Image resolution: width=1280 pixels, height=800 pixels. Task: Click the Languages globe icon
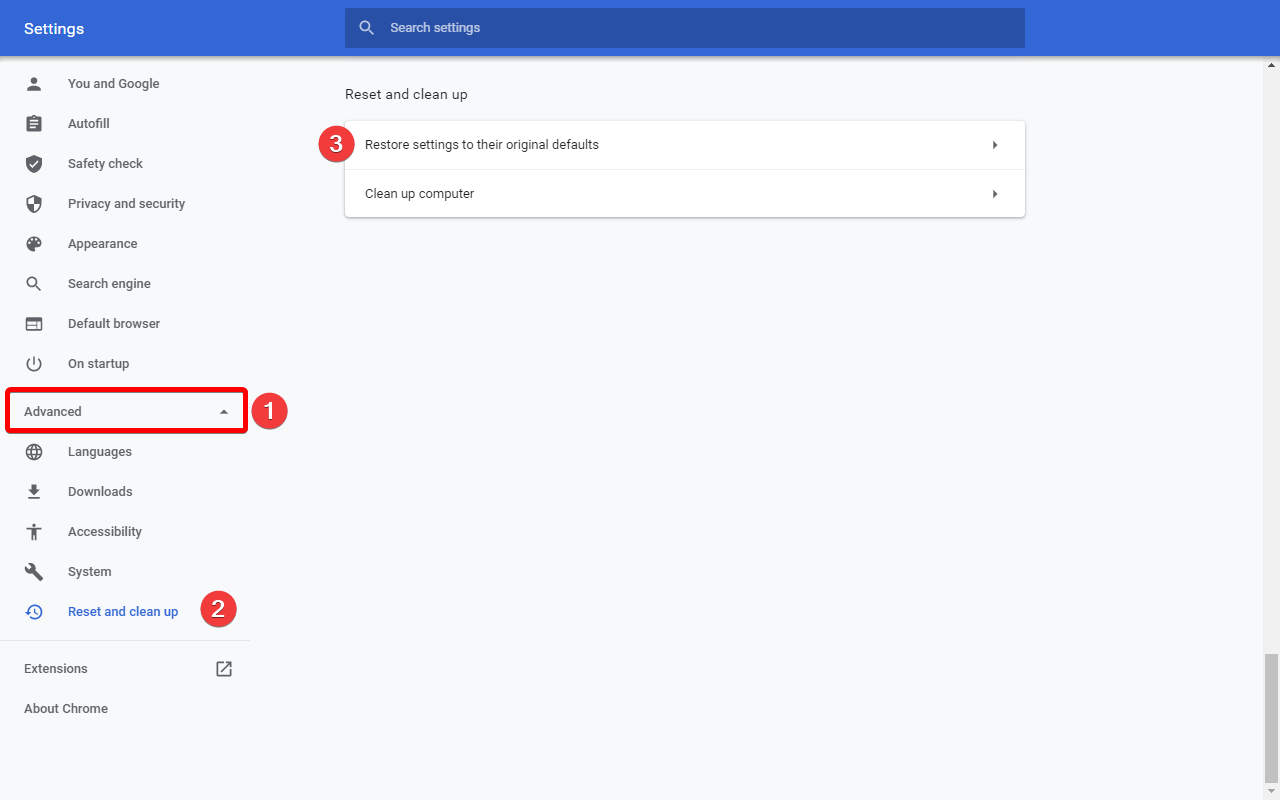[34, 452]
